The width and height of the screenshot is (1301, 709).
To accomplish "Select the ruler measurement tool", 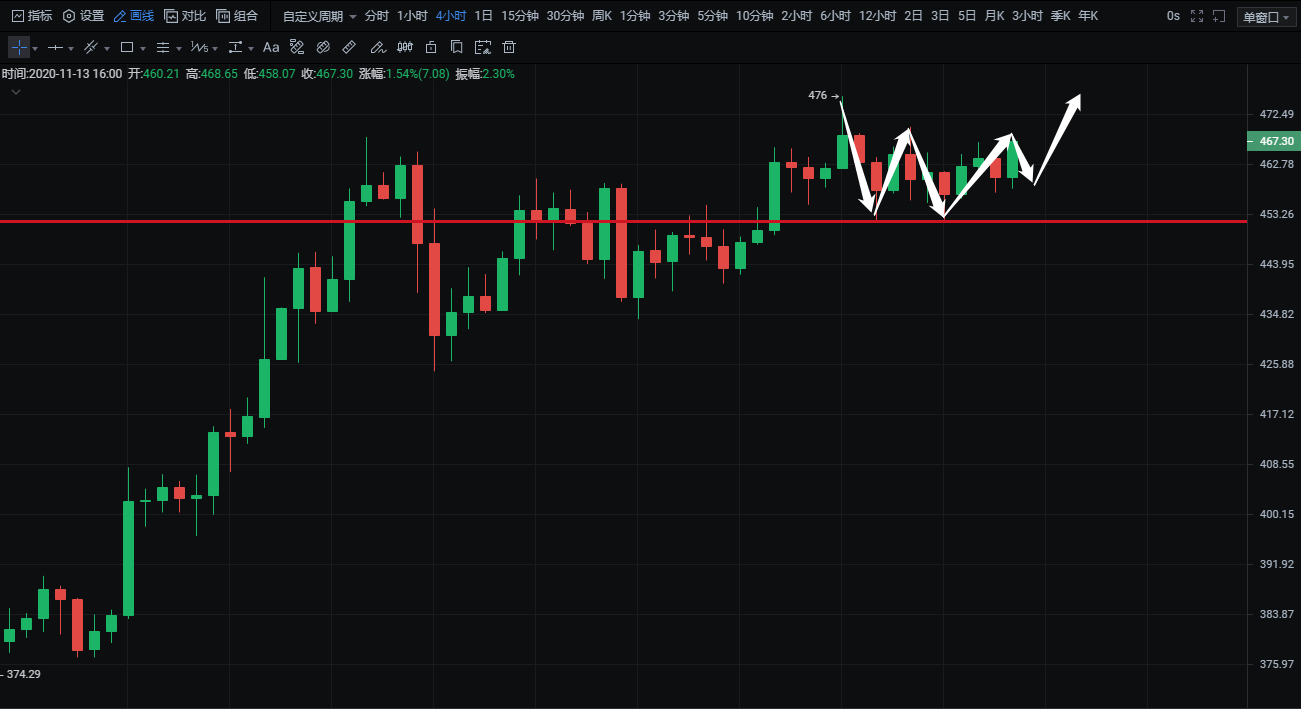I will coord(349,47).
